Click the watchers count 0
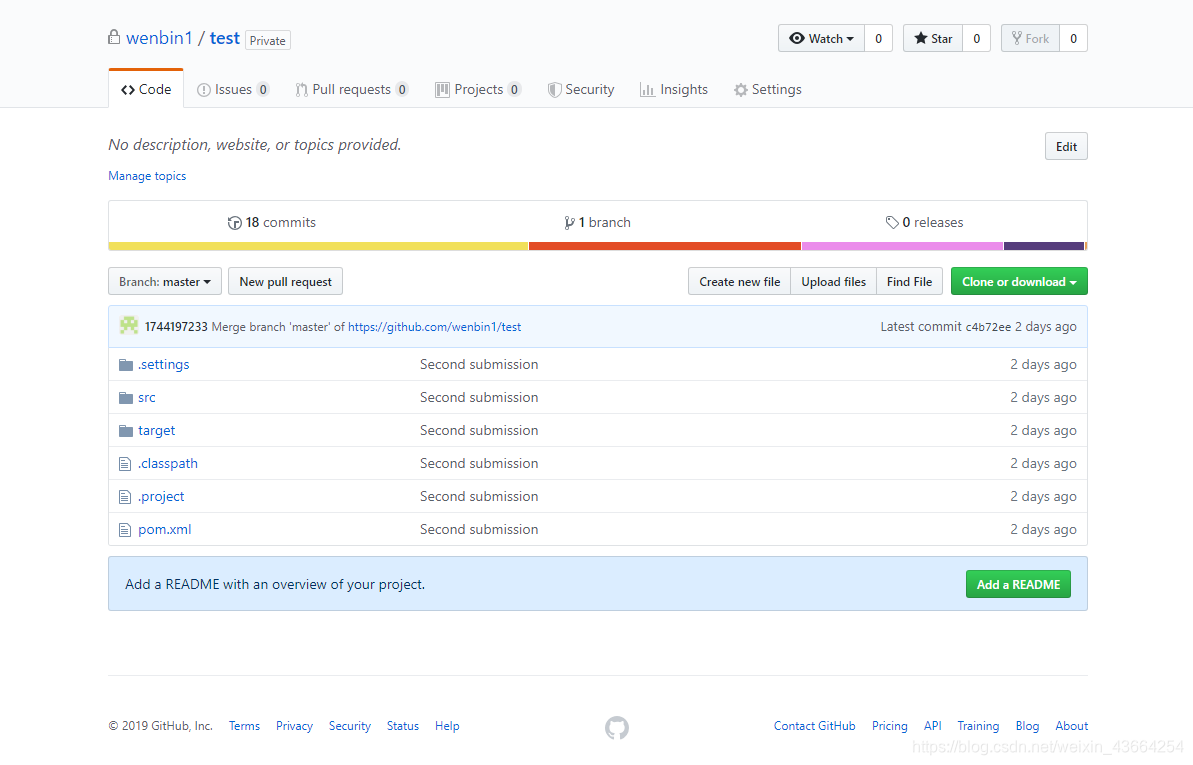This screenshot has height=765, width=1193. (x=878, y=38)
